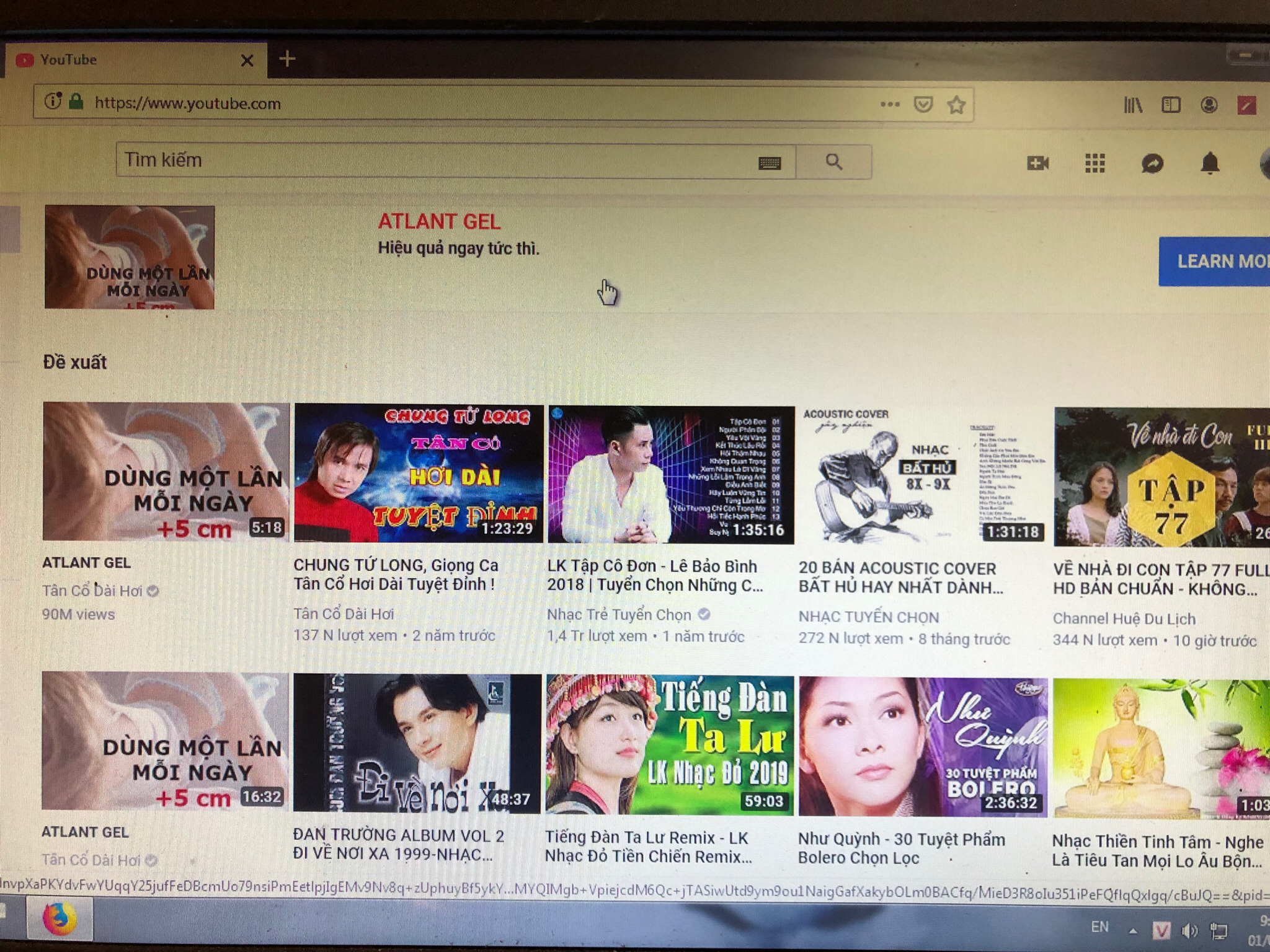1270x952 pixels.
Task: Bookmark this page with the star icon
Action: (956, 105)
